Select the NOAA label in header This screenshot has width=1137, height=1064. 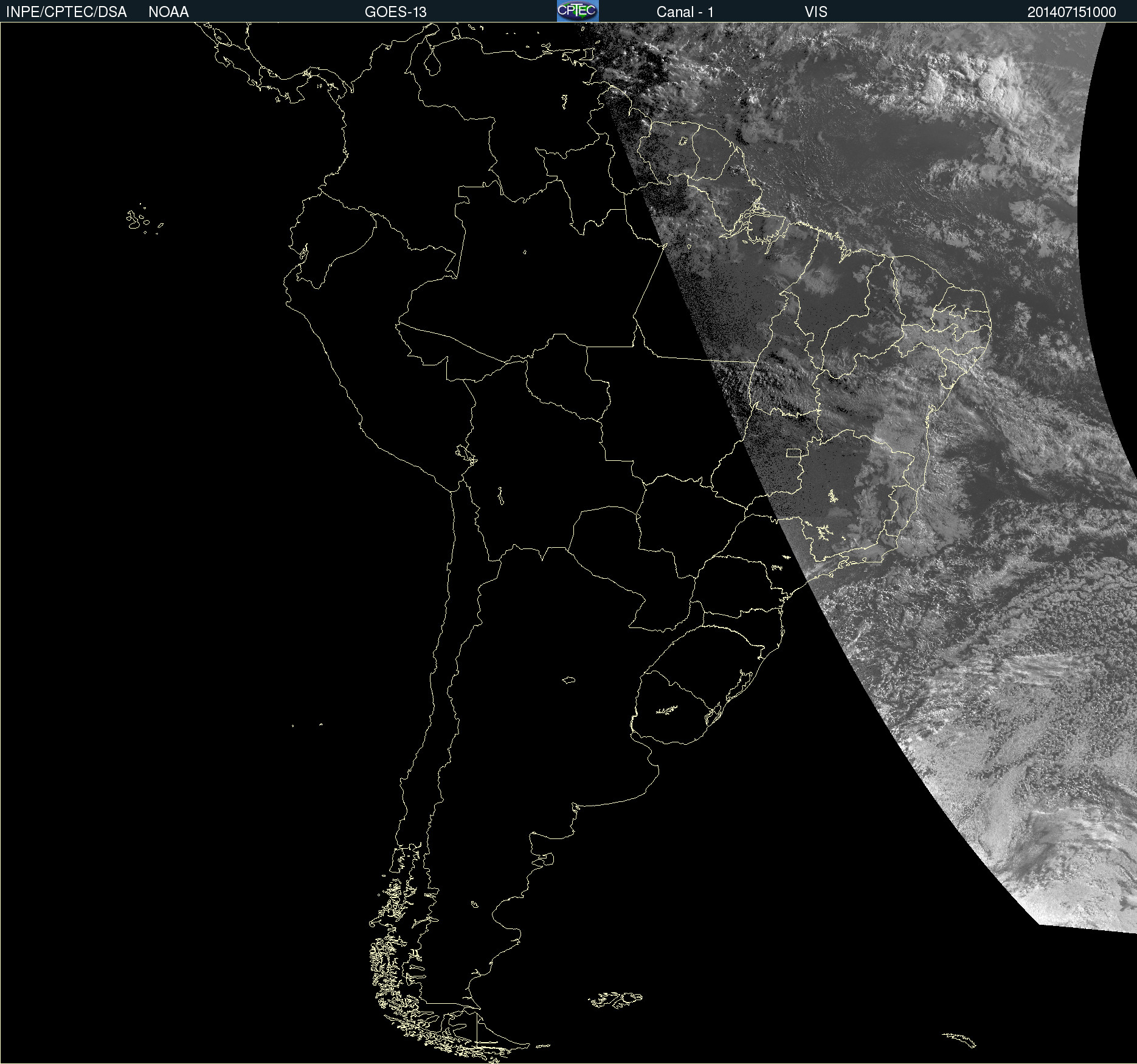pyautogui.click(x=168, y=12)
